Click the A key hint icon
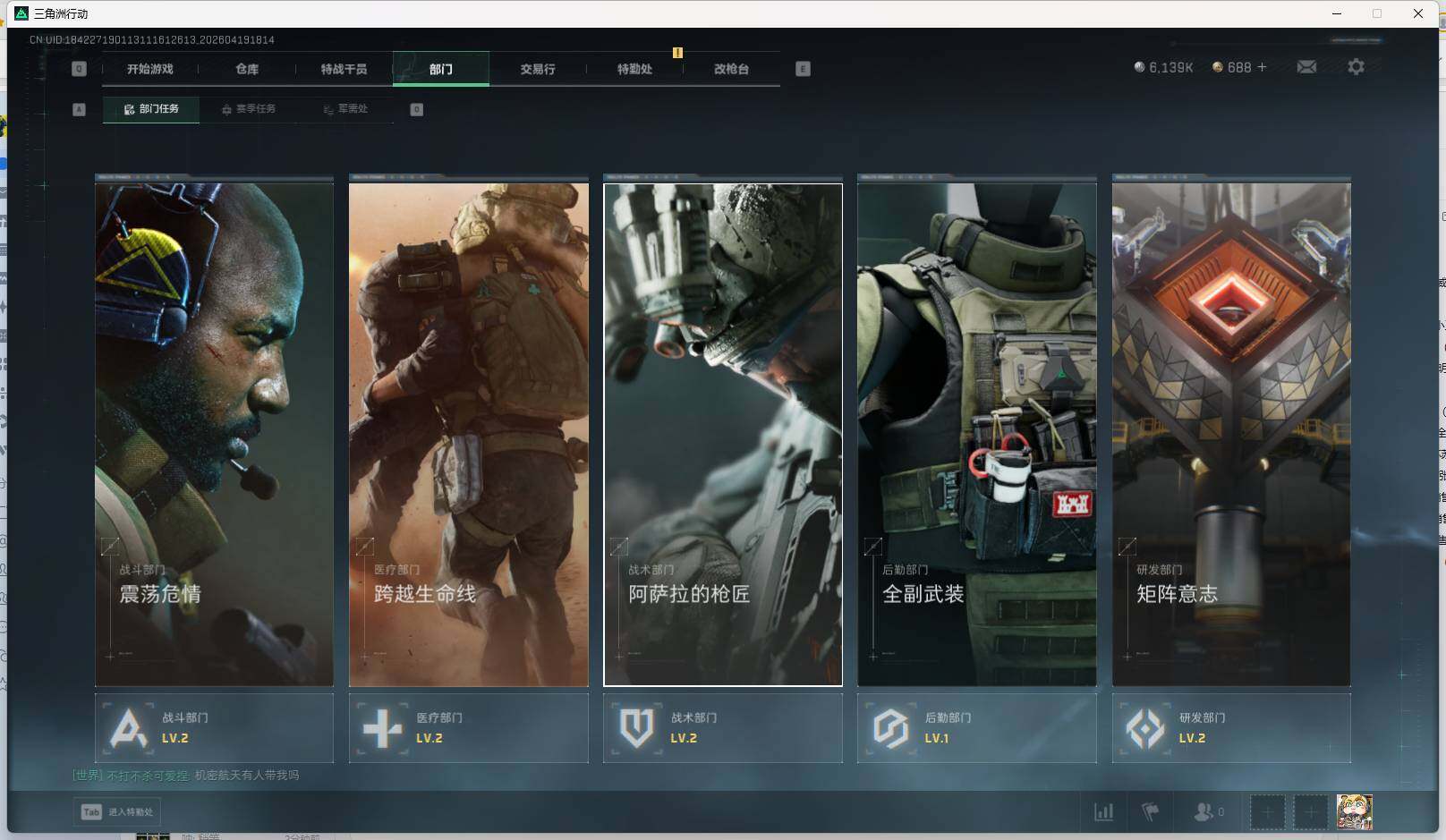The image size is (1446, 840). pos(79,109)
